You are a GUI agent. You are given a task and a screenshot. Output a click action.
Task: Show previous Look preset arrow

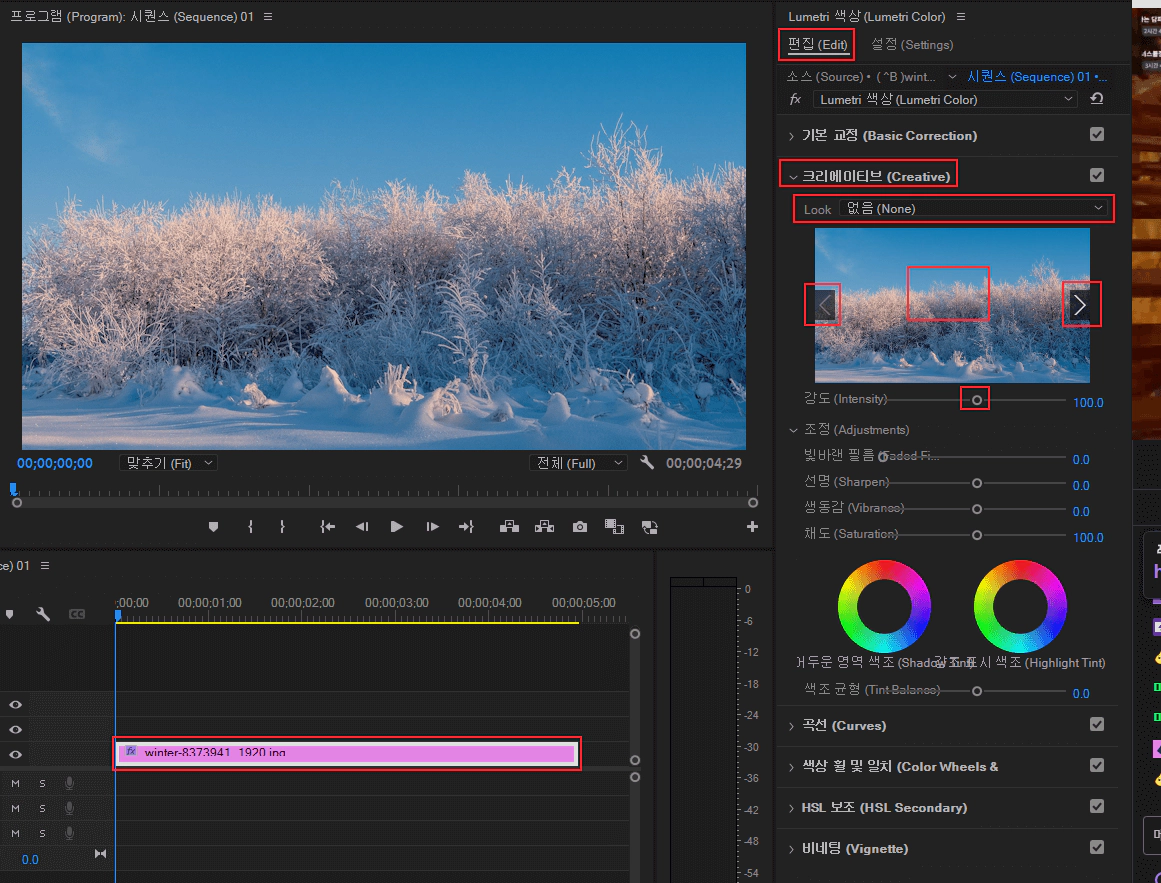824,304
